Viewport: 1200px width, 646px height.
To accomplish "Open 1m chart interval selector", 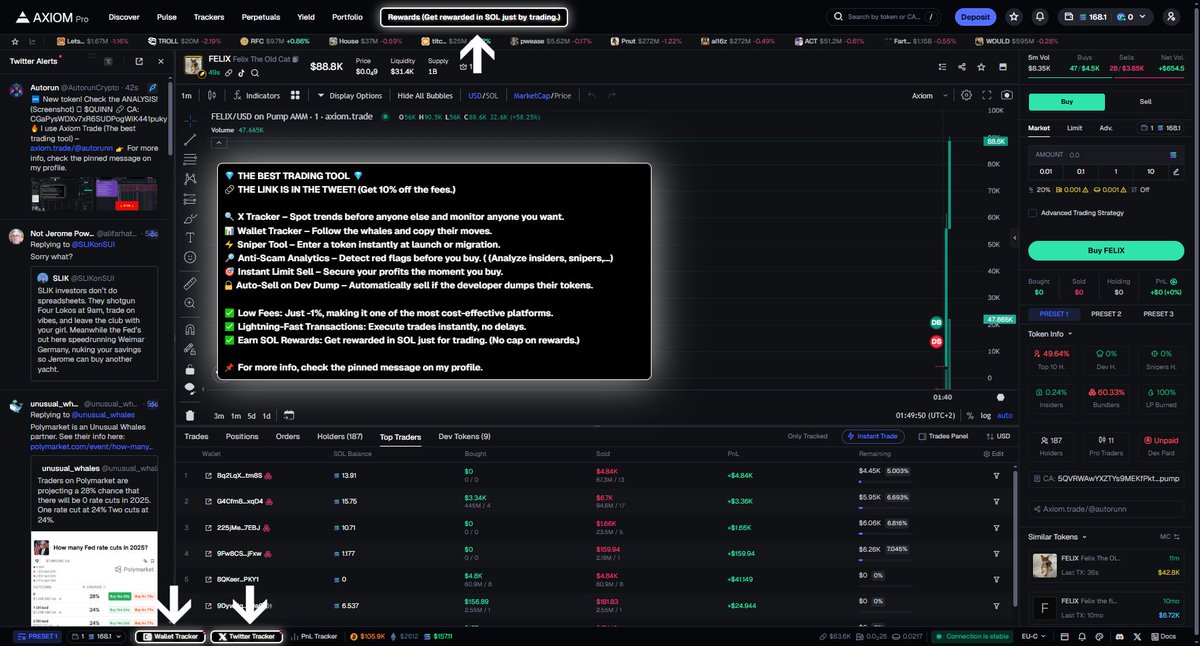I will tap(187, 95).
